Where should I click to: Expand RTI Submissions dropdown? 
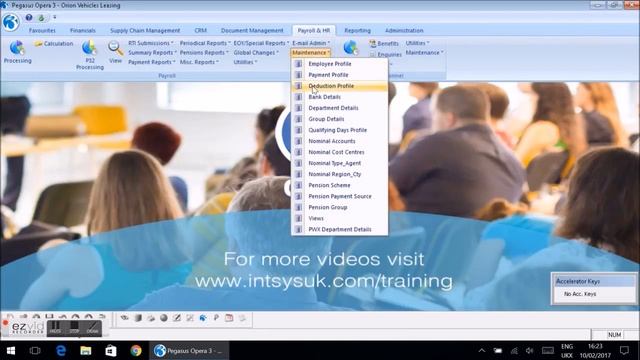151,43
